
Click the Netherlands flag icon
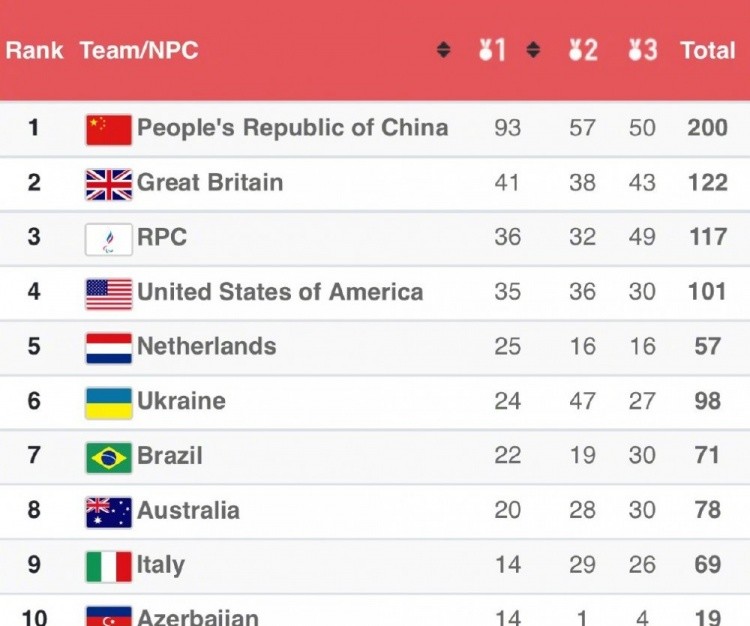coord(109,348)
